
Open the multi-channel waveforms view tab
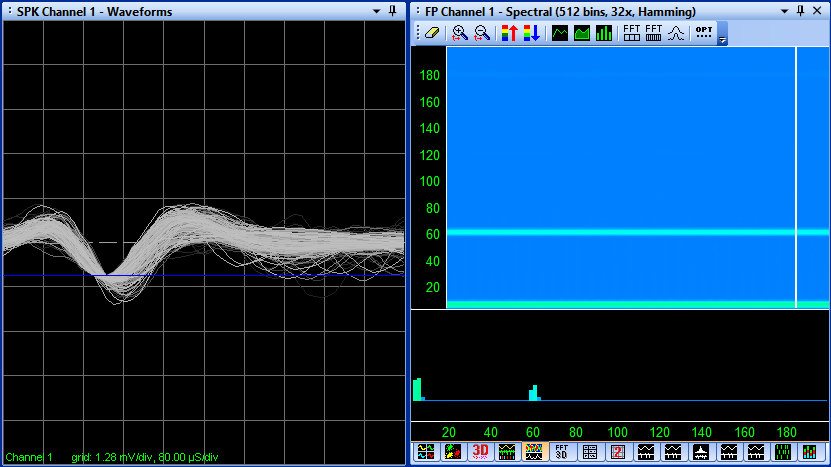point(425,452)
